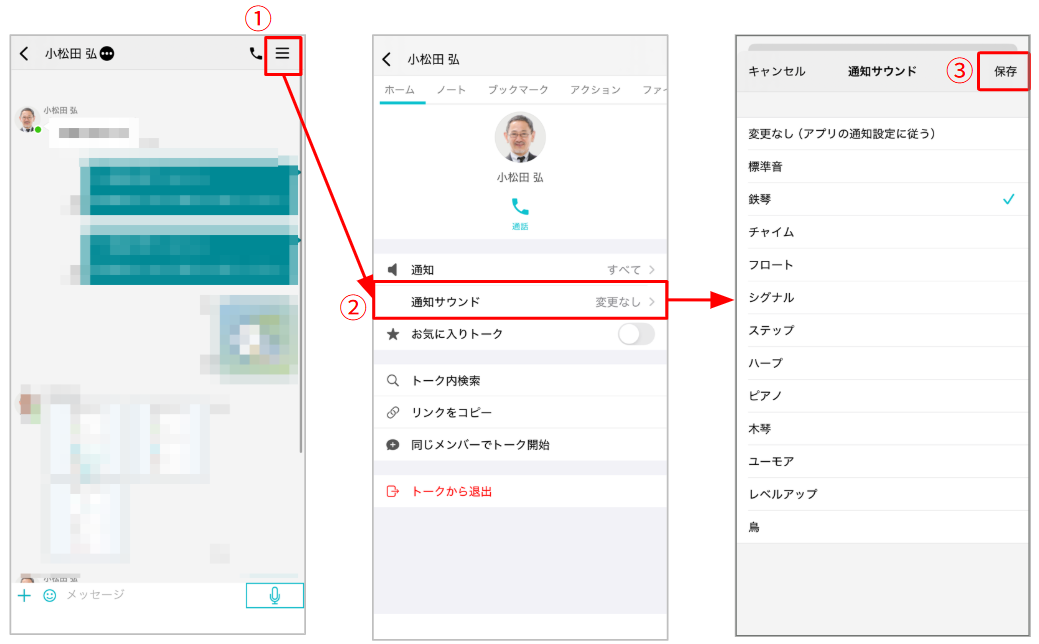Tap the chat bubble icon for 同じメンバー
Screen dimensions: 1039x644
393,445
